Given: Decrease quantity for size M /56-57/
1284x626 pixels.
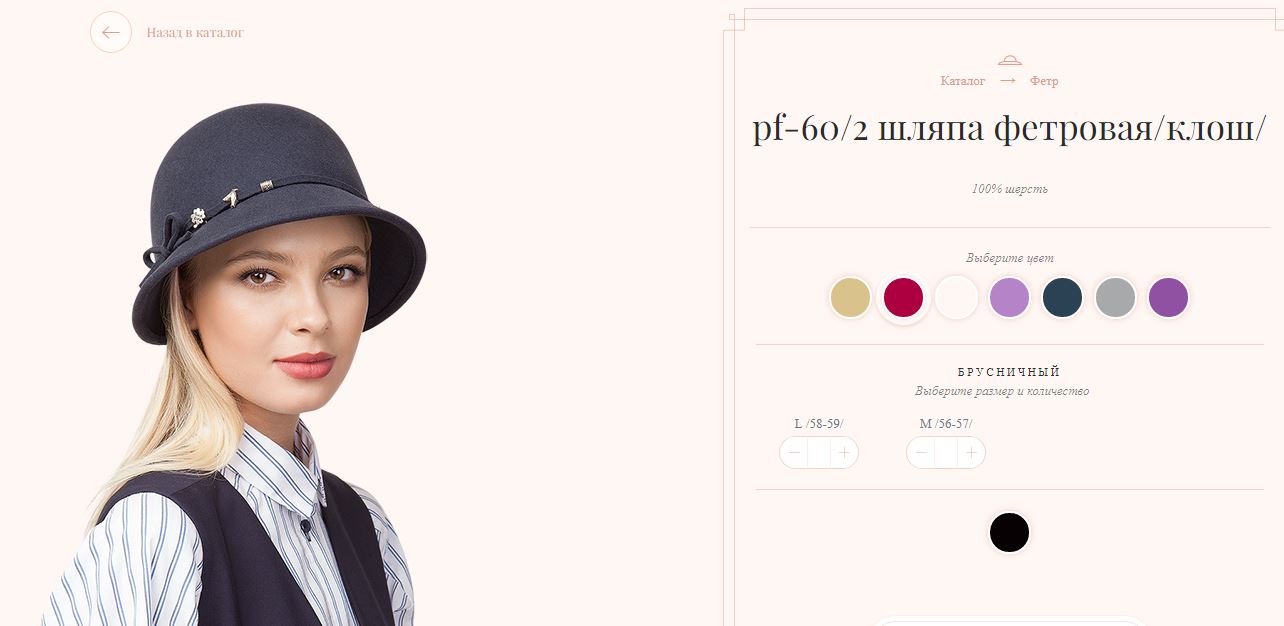Looking at the screenshot, I should pyautogui.click(x=921, y=453).
